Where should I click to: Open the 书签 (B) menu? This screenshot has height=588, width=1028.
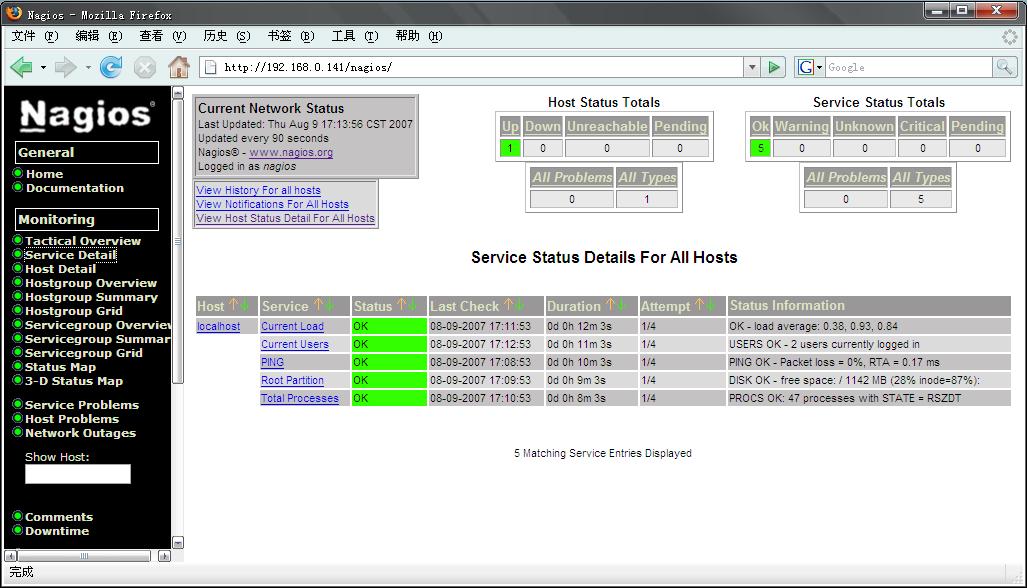[x=291, y=36]
